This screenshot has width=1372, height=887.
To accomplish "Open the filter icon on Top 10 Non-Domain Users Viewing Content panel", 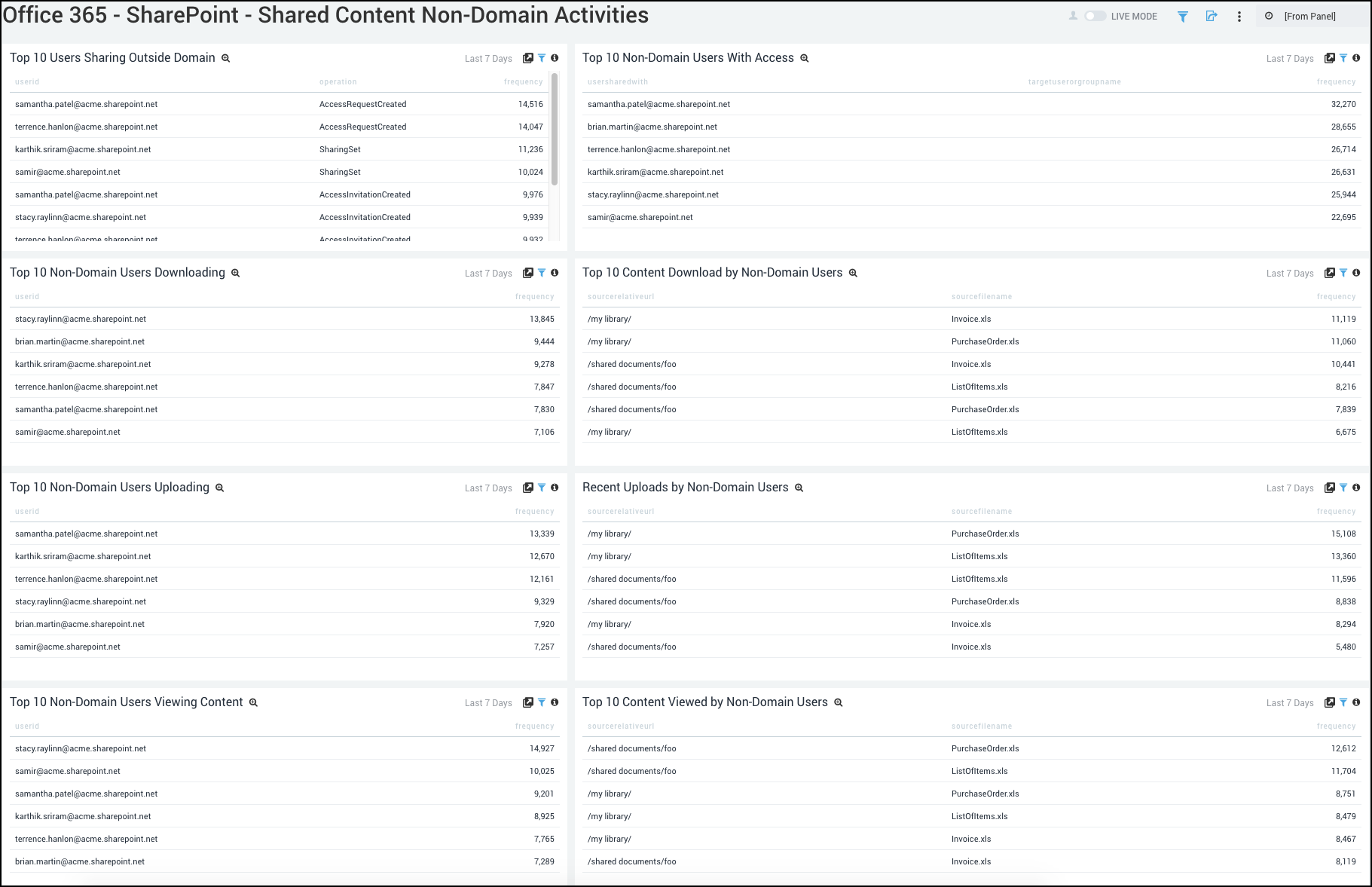I will tap(541, 702).
